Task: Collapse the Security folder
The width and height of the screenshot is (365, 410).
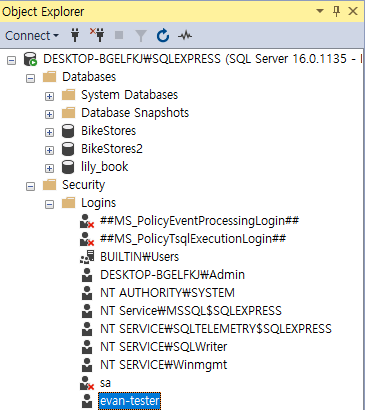Action: pyautogui.click(x=30, y=187)
